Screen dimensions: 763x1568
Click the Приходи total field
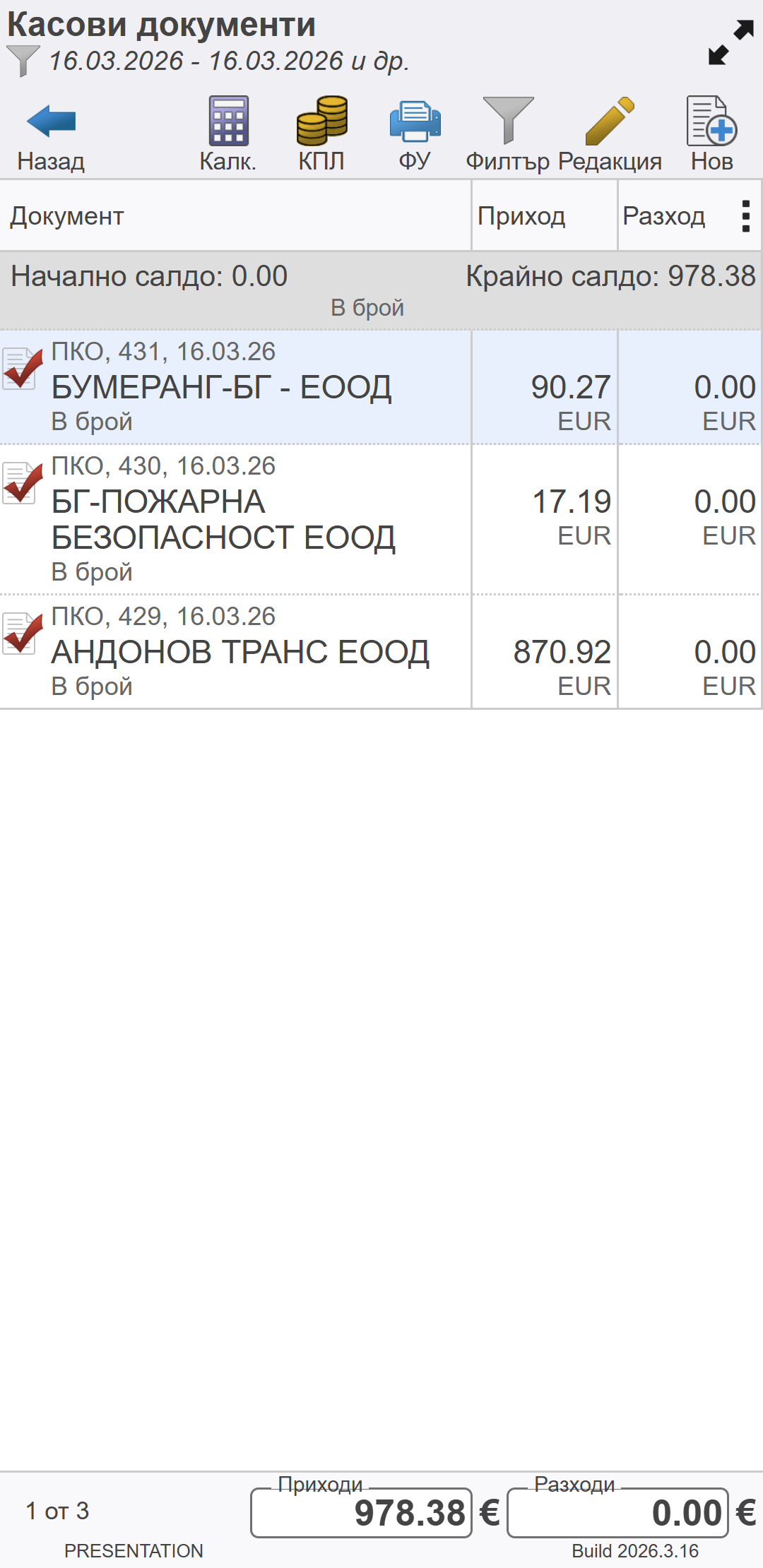(x=361, y=1513)
